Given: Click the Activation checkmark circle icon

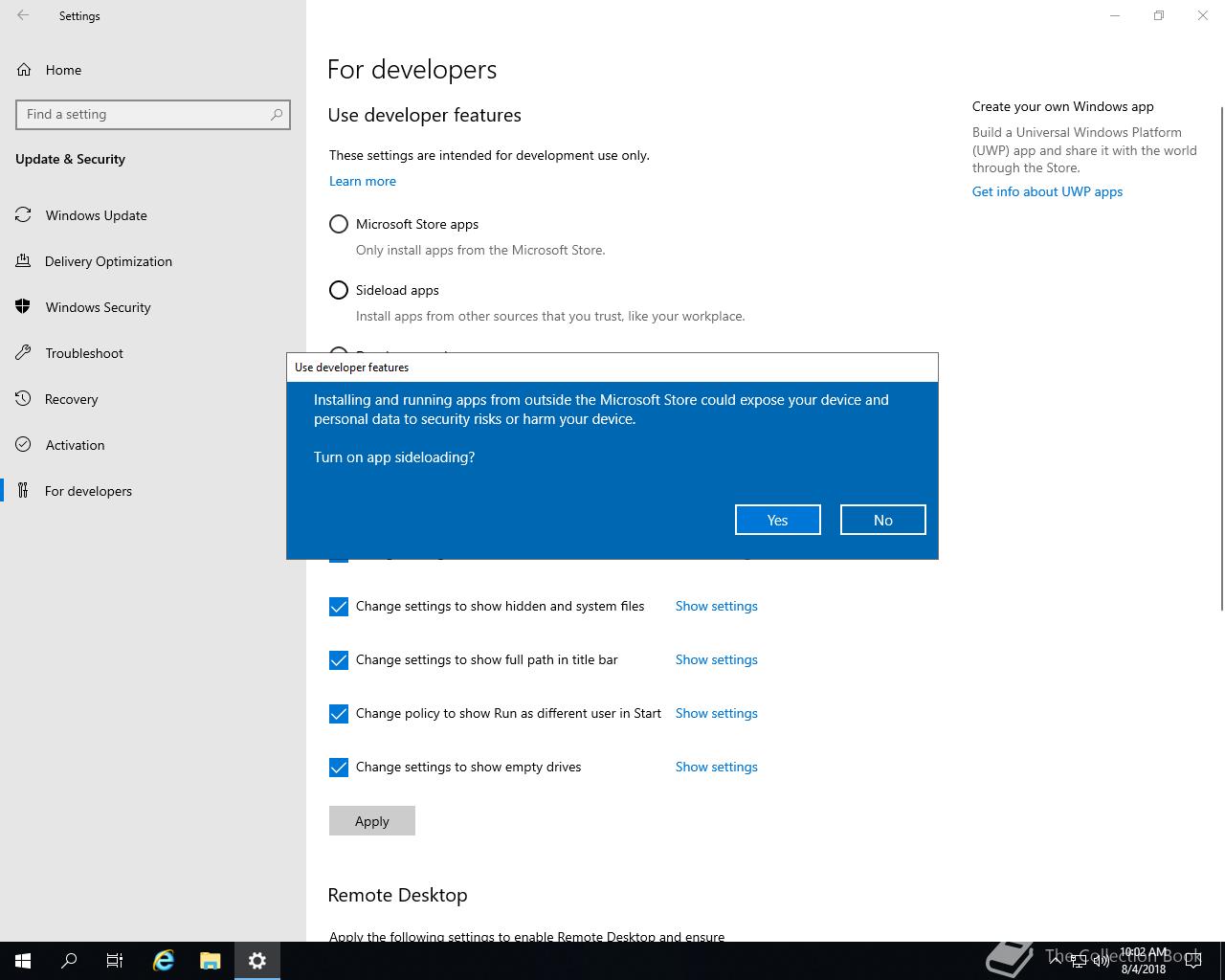Looking at the screenshot, I should [24, 445].
